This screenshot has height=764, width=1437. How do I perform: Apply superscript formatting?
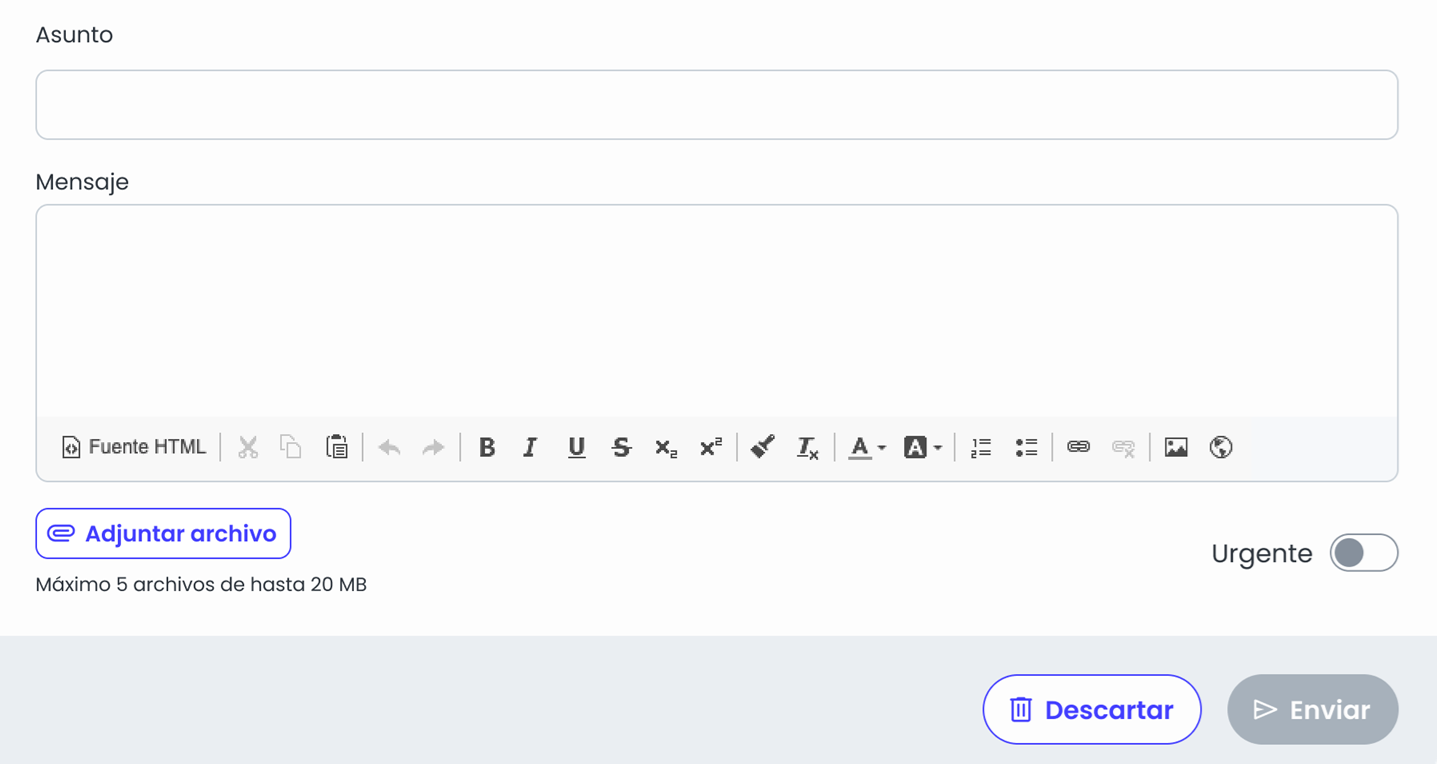(710, 447)
